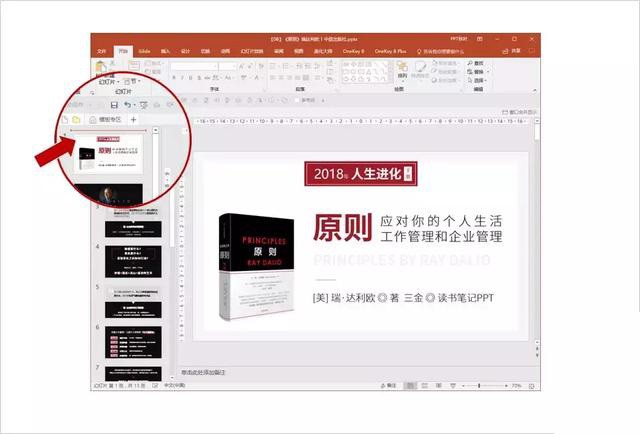
Task: Toggle Underline formatting
Action: (x=191, y=78)
